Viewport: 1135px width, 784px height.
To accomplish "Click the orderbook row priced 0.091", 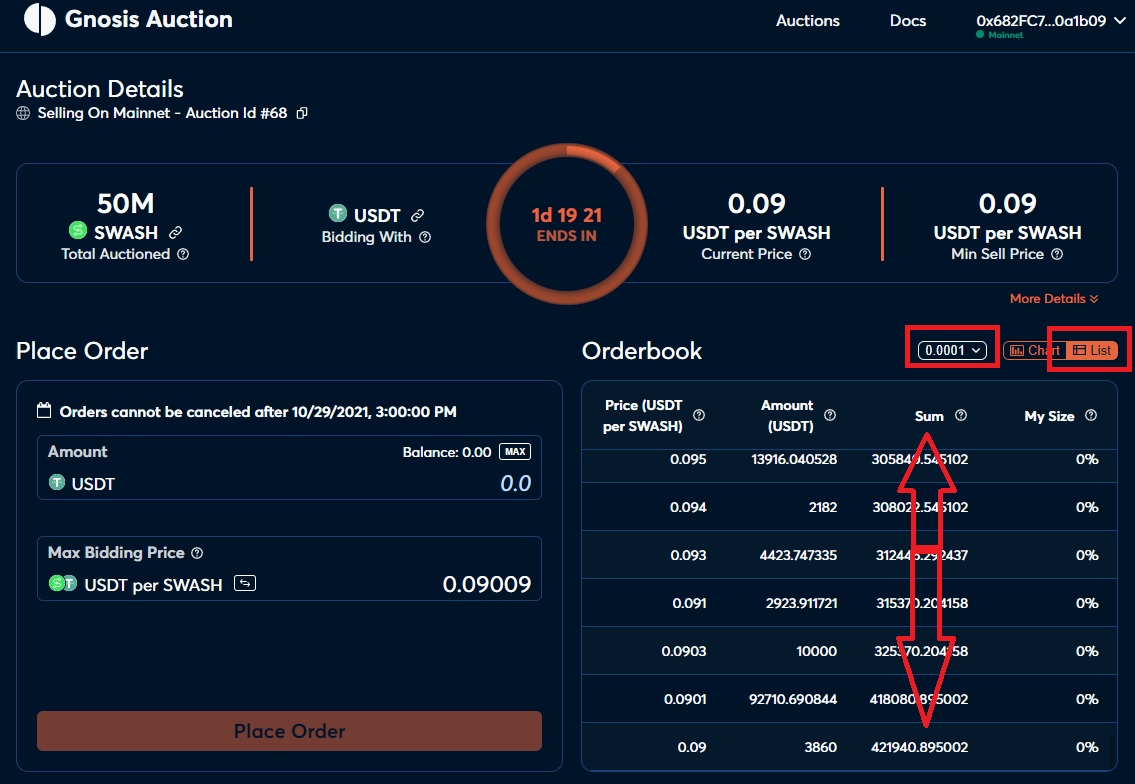I will (849, 602).
